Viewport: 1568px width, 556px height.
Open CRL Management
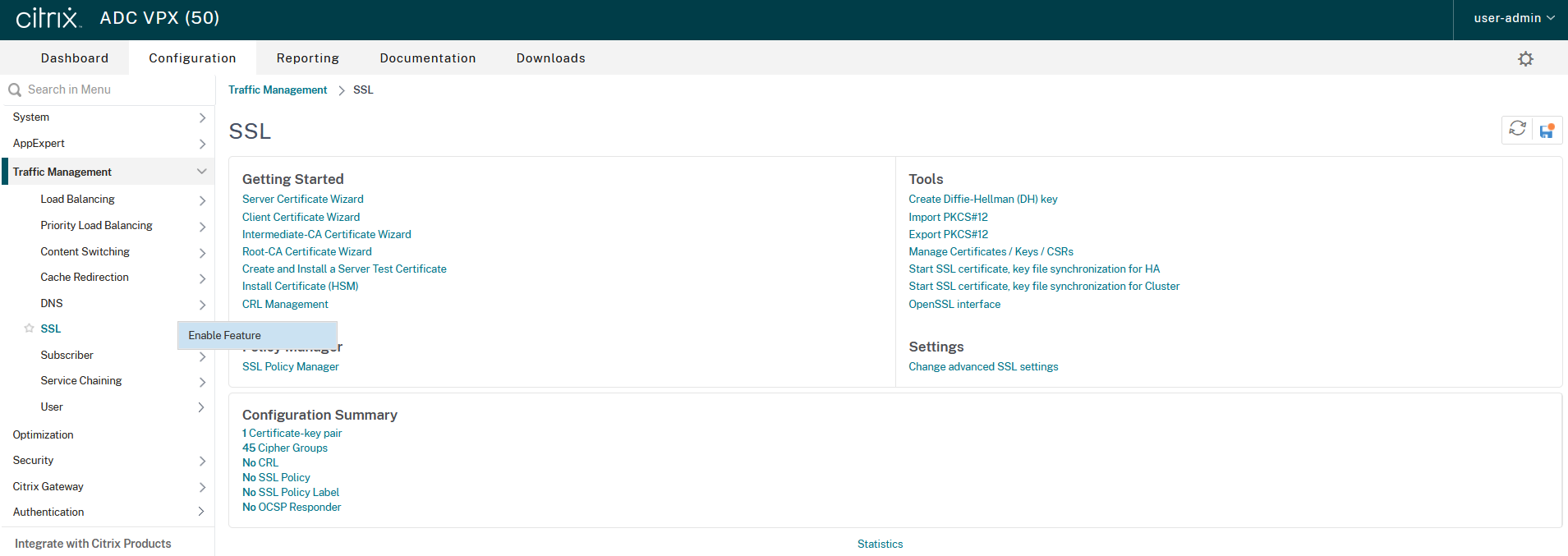(x=285, y=305)
